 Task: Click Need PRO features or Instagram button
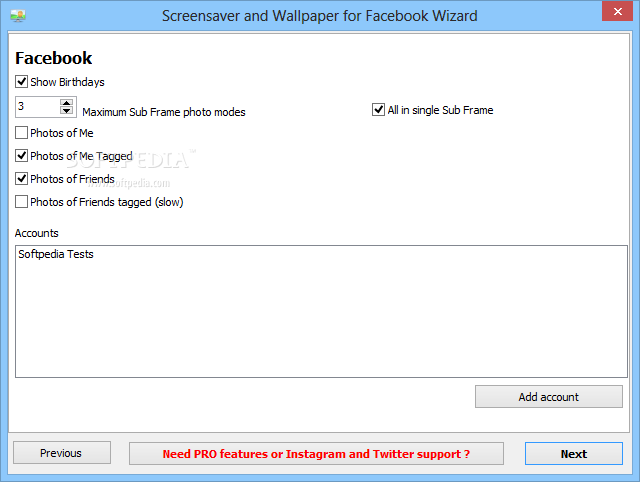(316, 453)
